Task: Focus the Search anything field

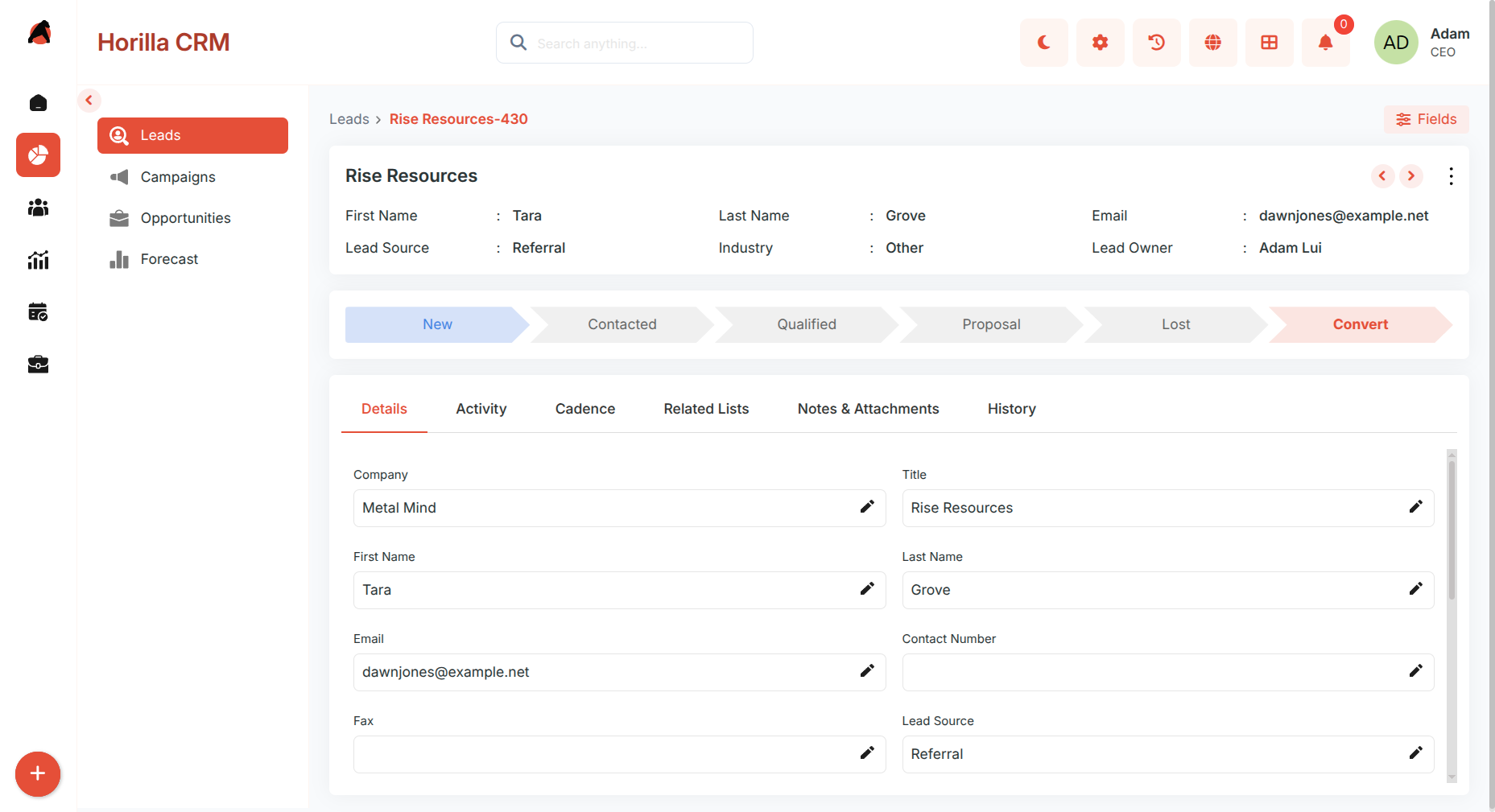Action: 625,43
